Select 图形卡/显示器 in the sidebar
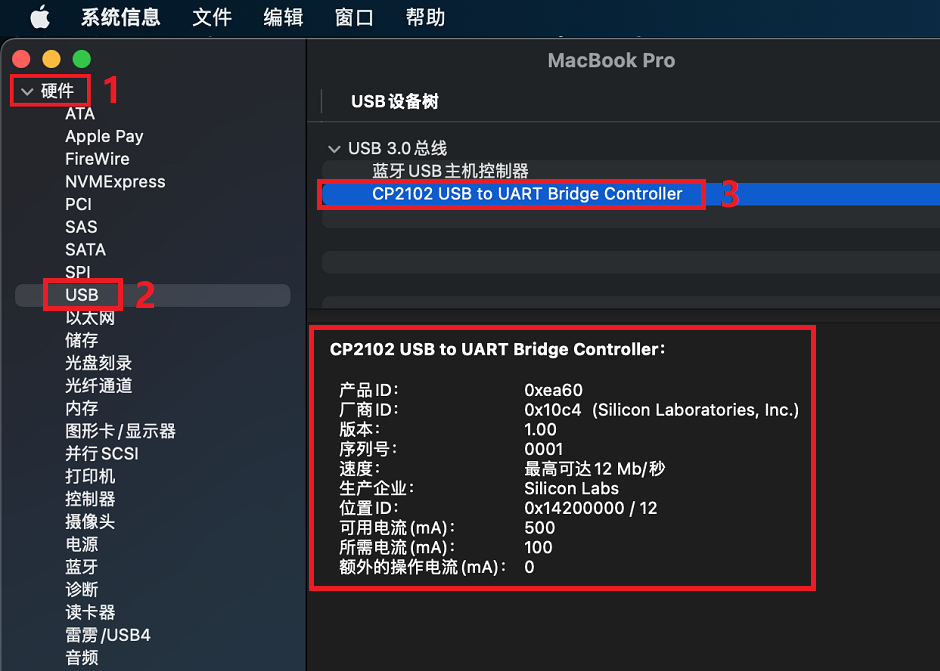The height and width of the screenshot is (671, 940). [120, 431]
